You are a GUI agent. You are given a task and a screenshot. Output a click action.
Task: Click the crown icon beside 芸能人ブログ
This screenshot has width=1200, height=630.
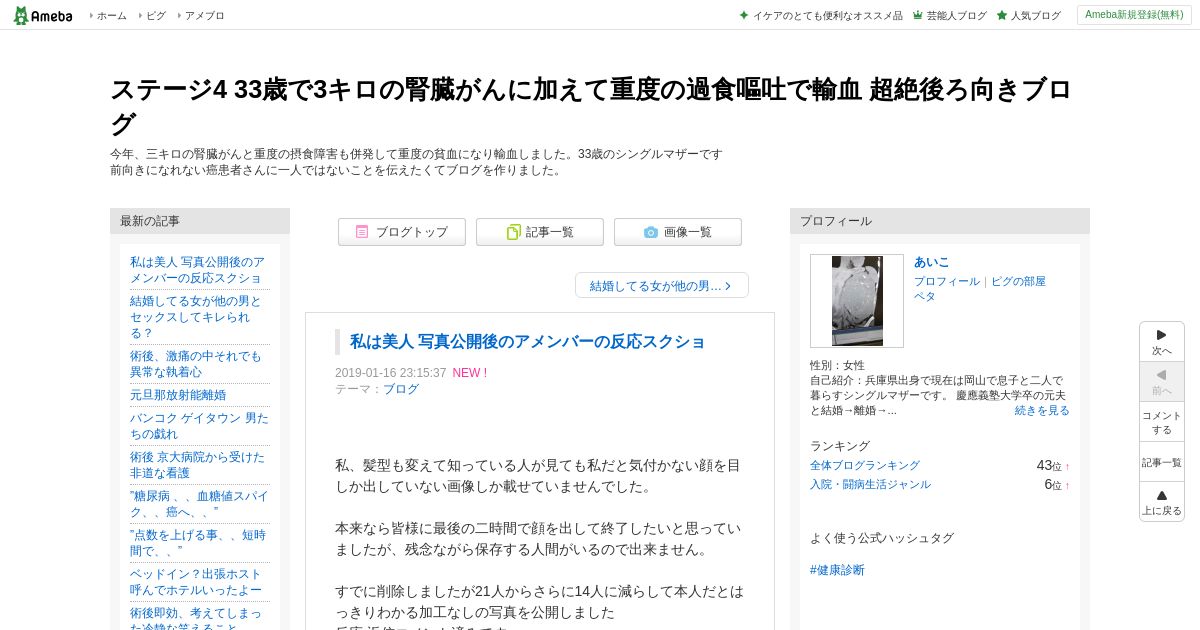917,15
